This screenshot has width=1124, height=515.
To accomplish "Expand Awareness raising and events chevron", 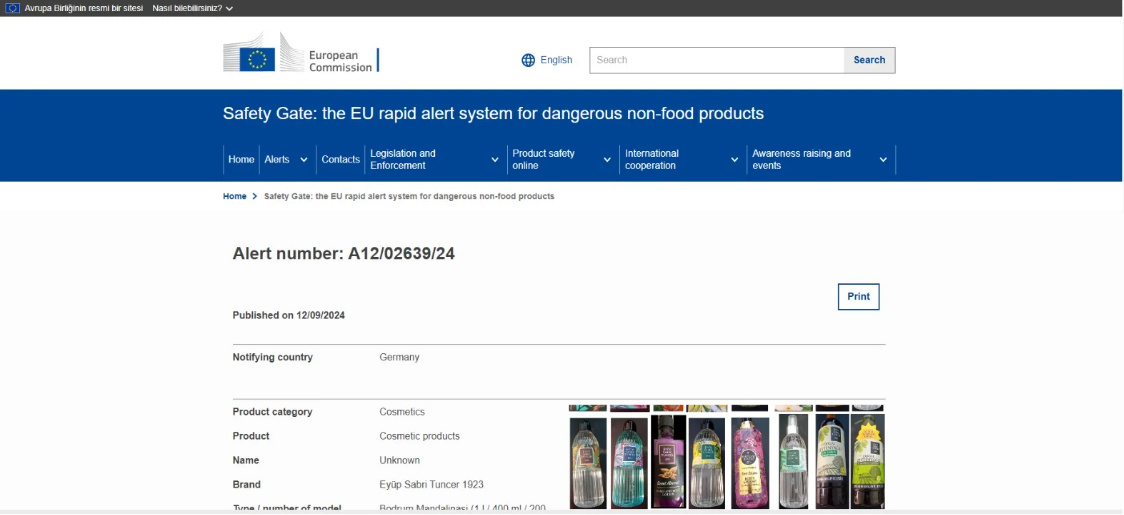I will [883, 160].
